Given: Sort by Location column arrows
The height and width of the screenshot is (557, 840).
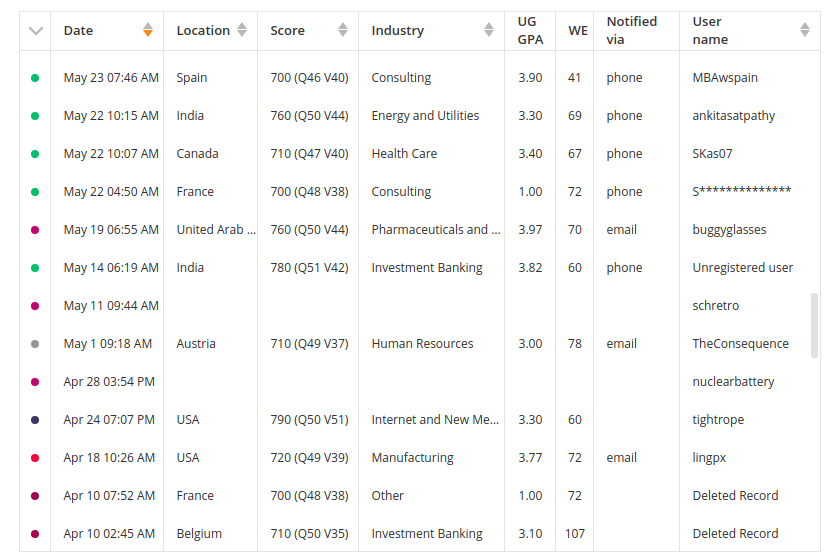Looking at the screenshot, I should pyautogui.click(x=242, y=30).
